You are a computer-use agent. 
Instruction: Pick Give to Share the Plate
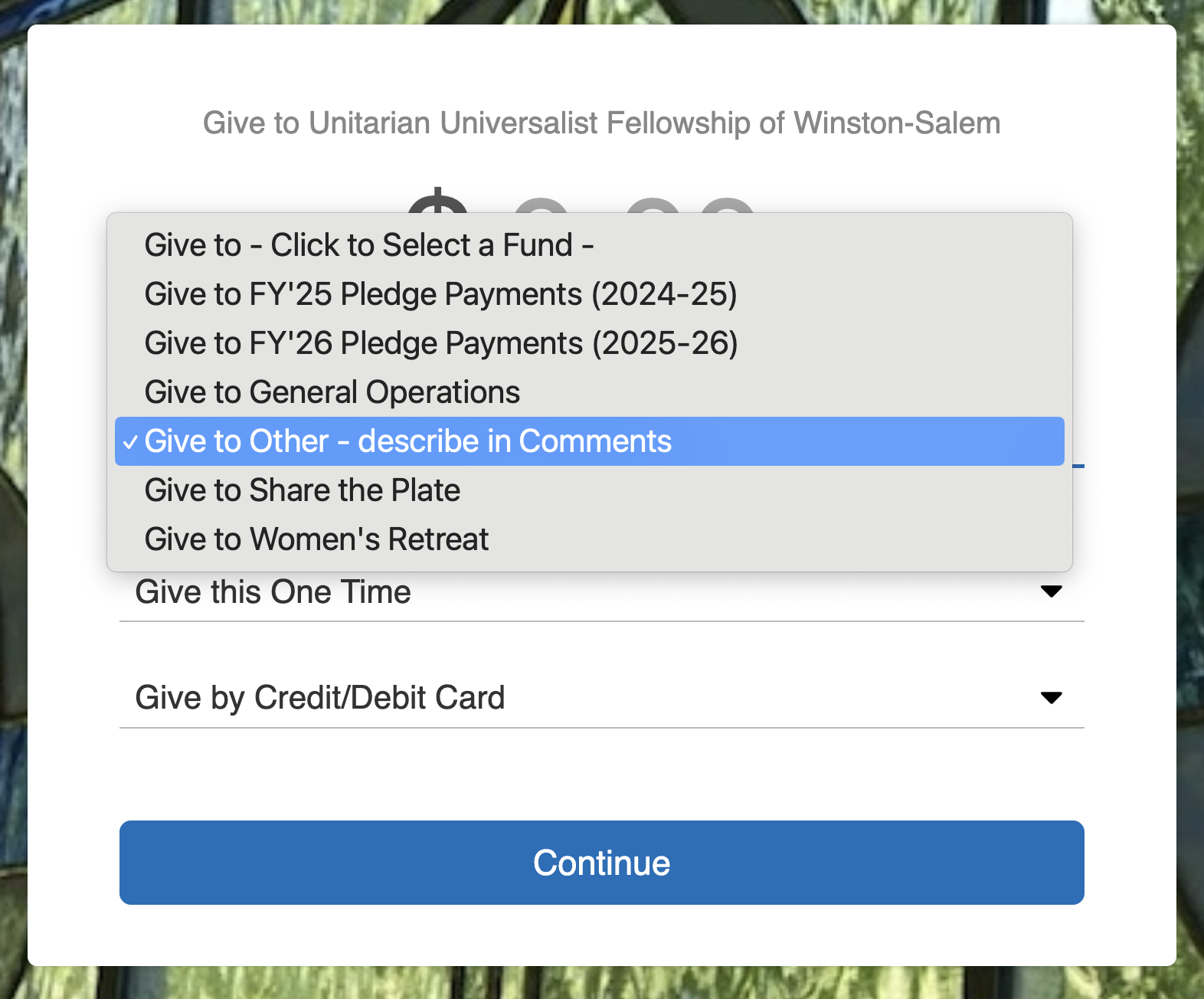coord(303,490)
